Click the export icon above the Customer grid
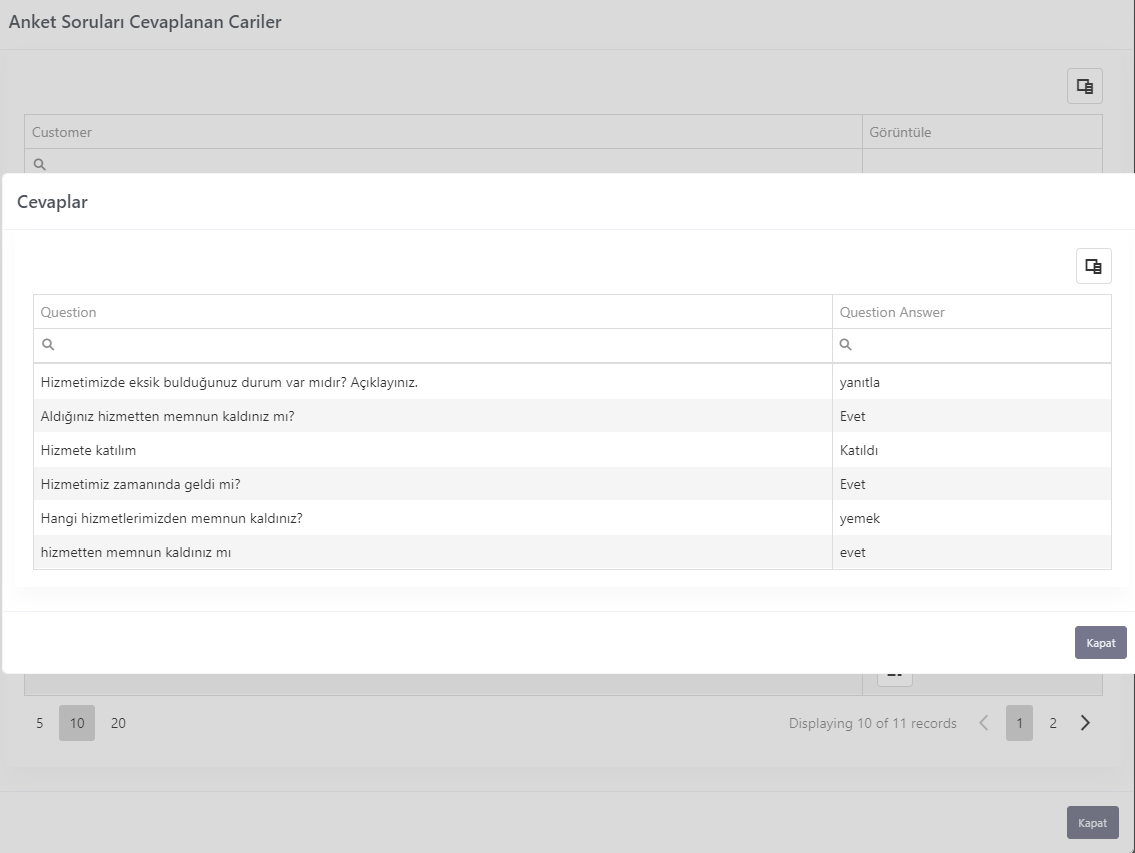 (x=1084, y=86)
